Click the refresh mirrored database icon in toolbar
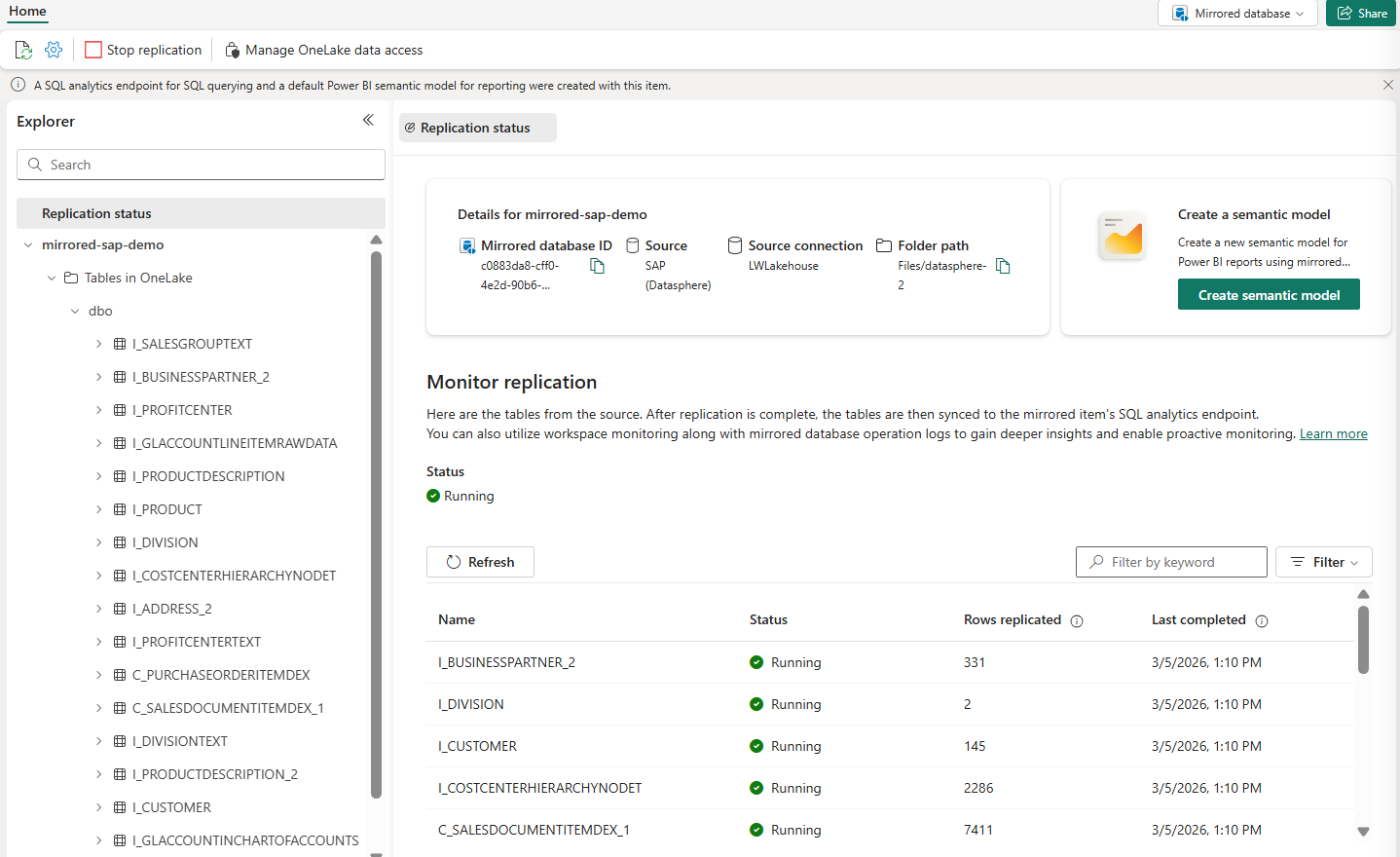The height and width of the screenshot is (857, 1400). [x=22, y=49]
